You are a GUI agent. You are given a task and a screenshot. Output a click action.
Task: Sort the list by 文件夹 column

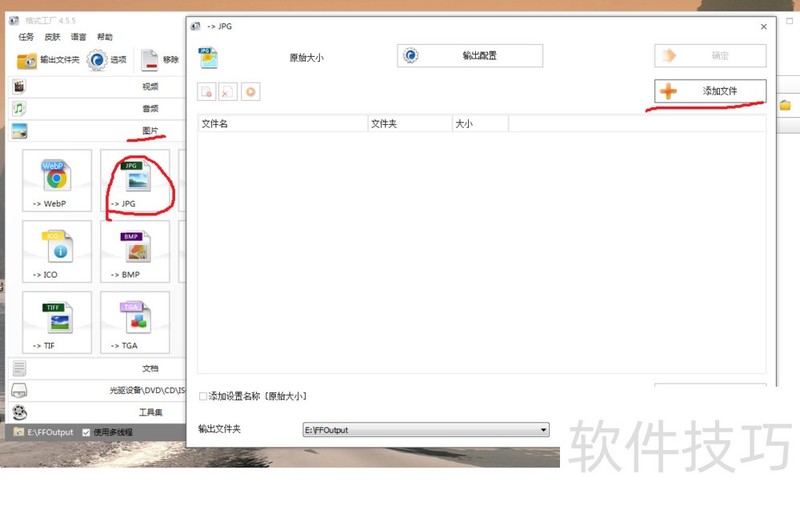tap(410, 124)
